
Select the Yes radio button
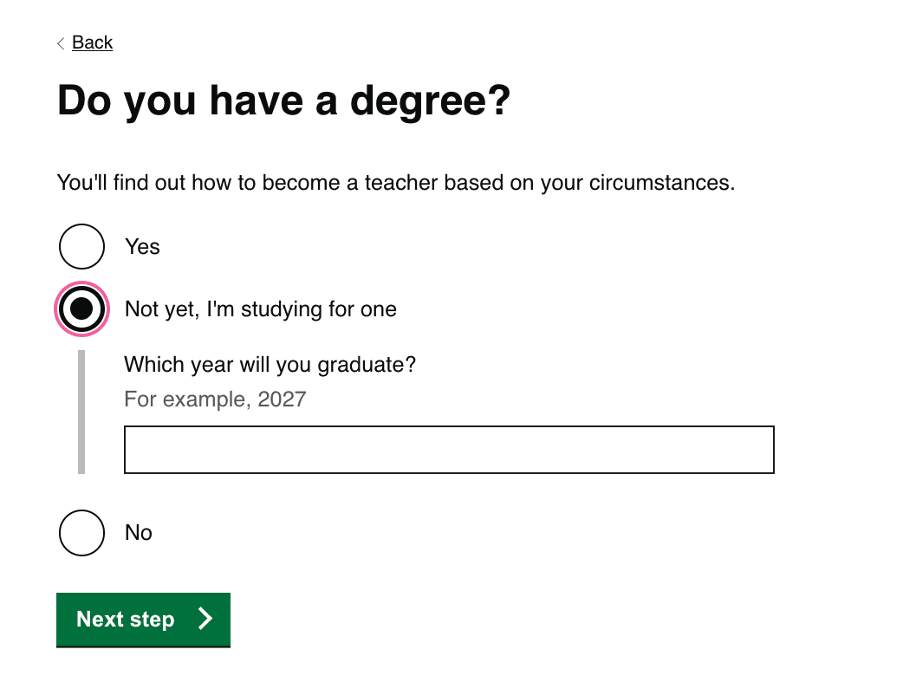[x=82, y=247]
